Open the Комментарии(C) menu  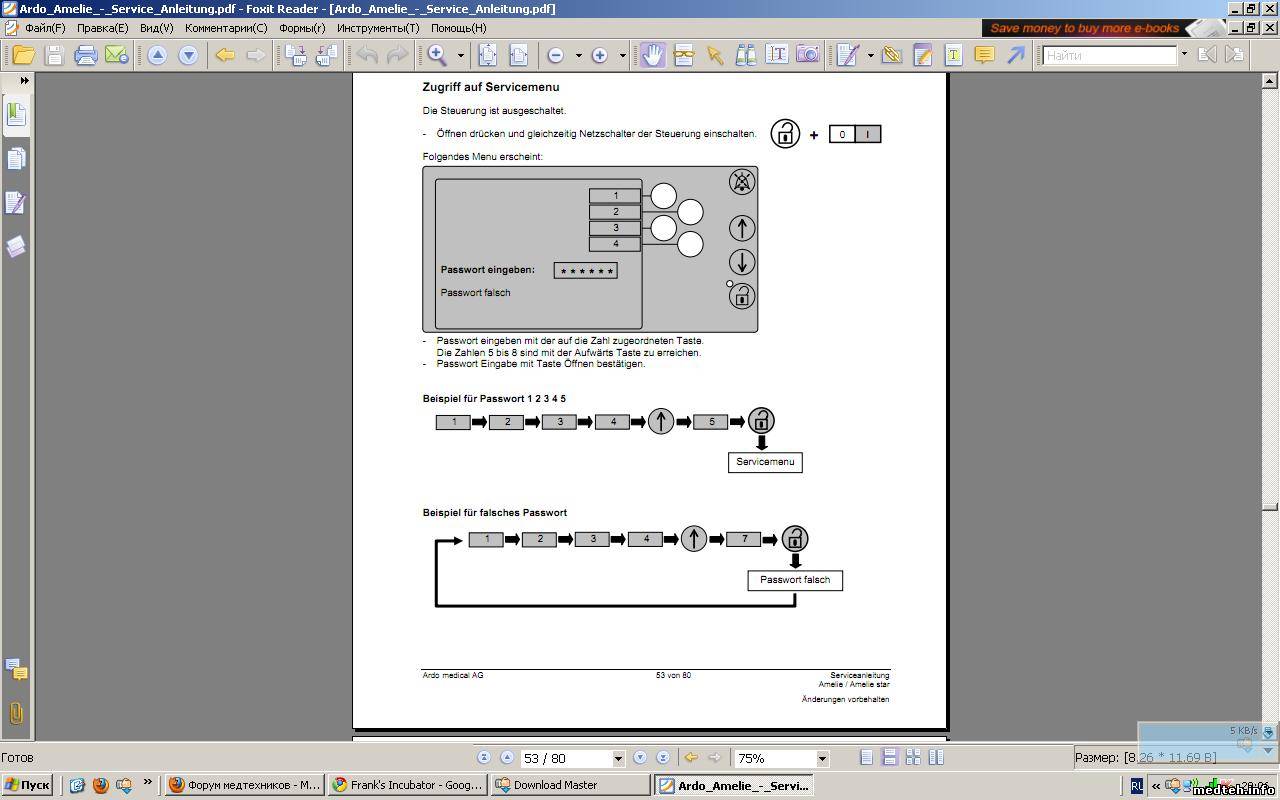[x=226, y=28]
